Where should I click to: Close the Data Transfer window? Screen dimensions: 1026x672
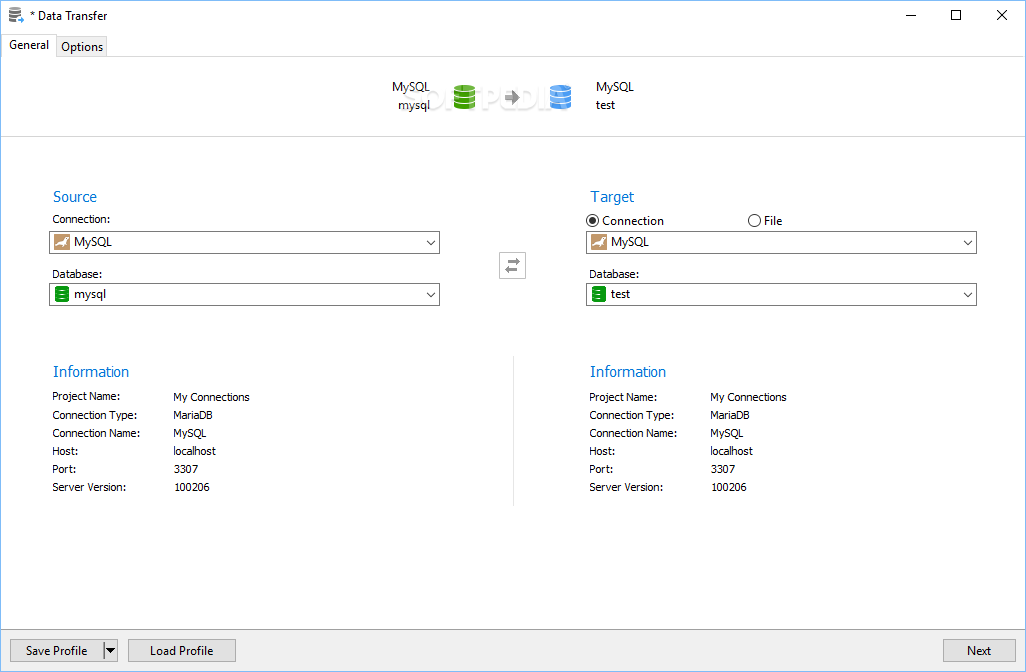pyautogui.click(x=1002, y=15)
